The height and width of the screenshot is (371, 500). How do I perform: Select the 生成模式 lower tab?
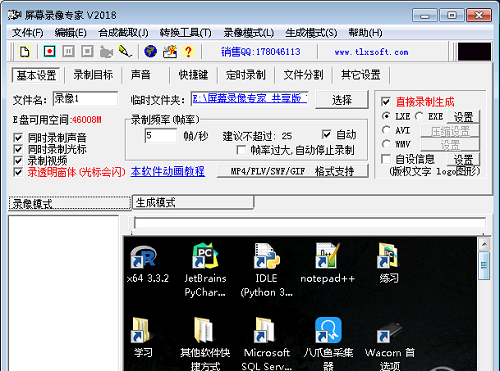(193, 202)
